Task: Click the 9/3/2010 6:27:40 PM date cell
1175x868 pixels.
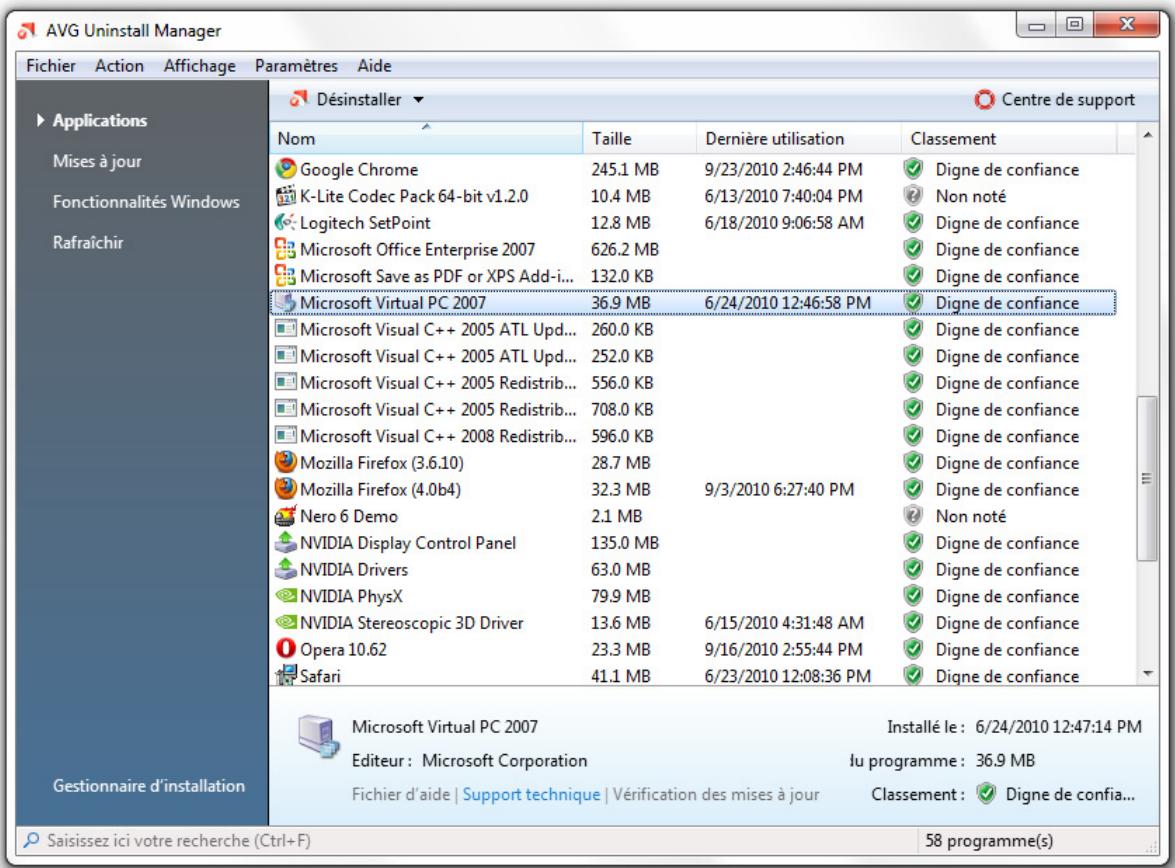Action: point(779,489)
